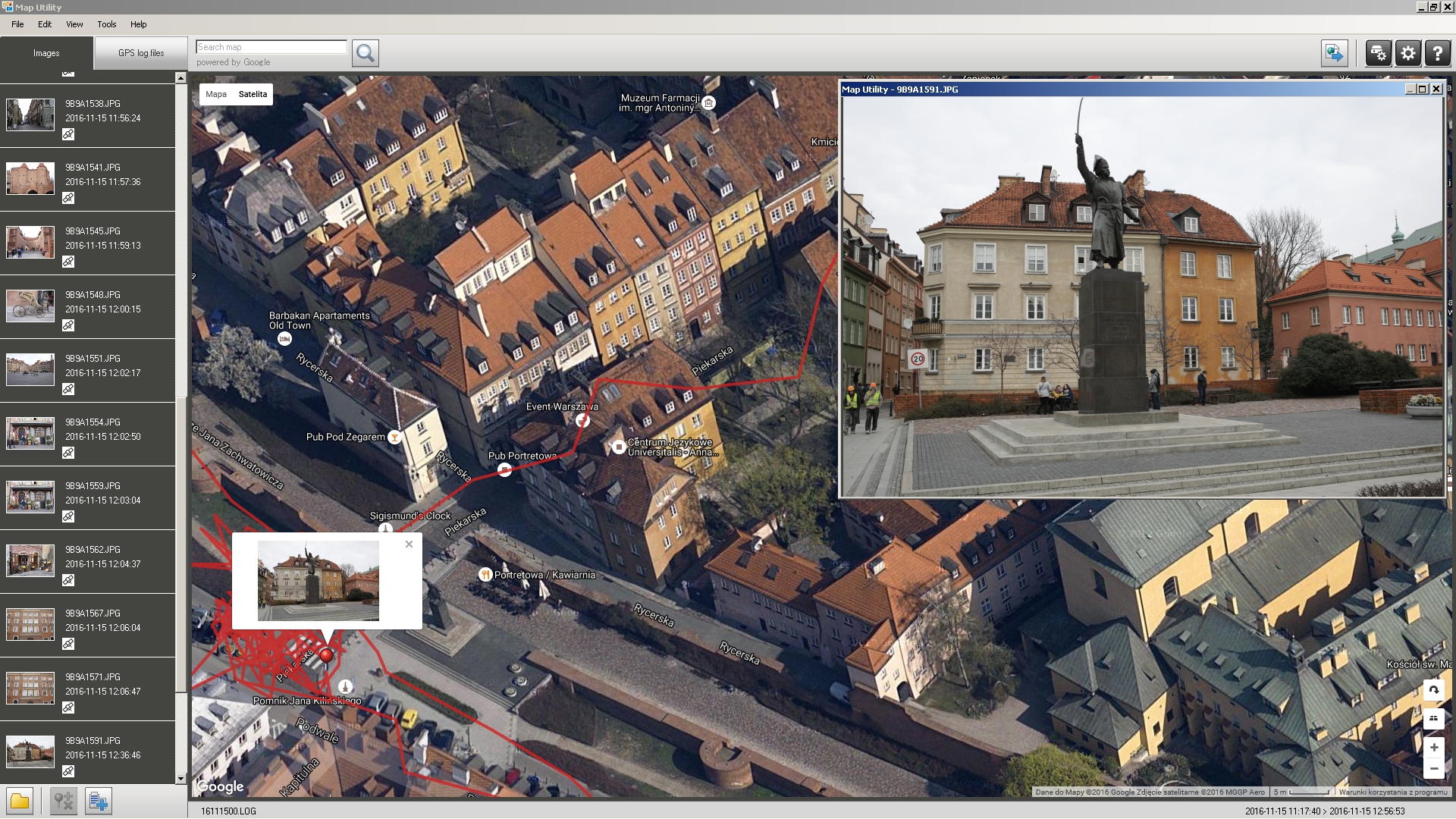Click Pomnik Jana Kilińskiego monument marker
This screenshot has height=819, width=1456.
click(x=345, y=686)
